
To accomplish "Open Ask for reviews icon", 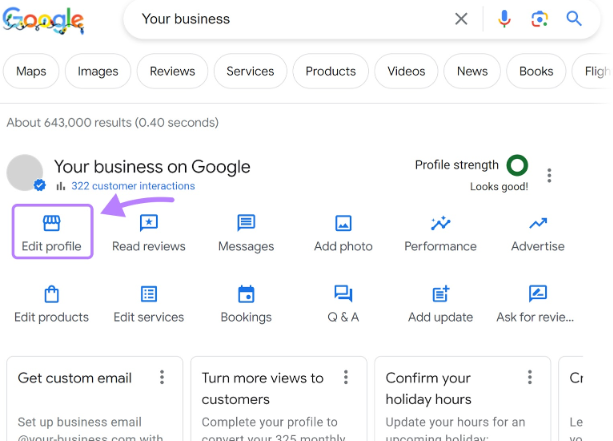I will pyautogui.click(x=538, y=294).
